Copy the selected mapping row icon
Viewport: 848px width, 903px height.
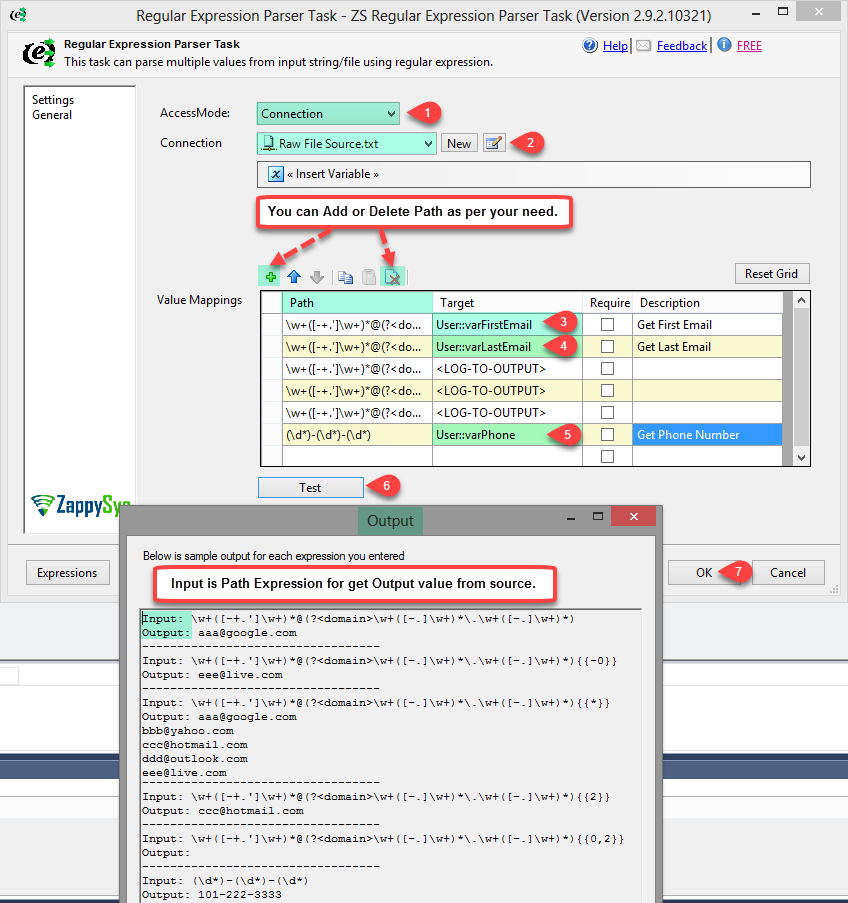pyautogui.click(x=345, y=277)
